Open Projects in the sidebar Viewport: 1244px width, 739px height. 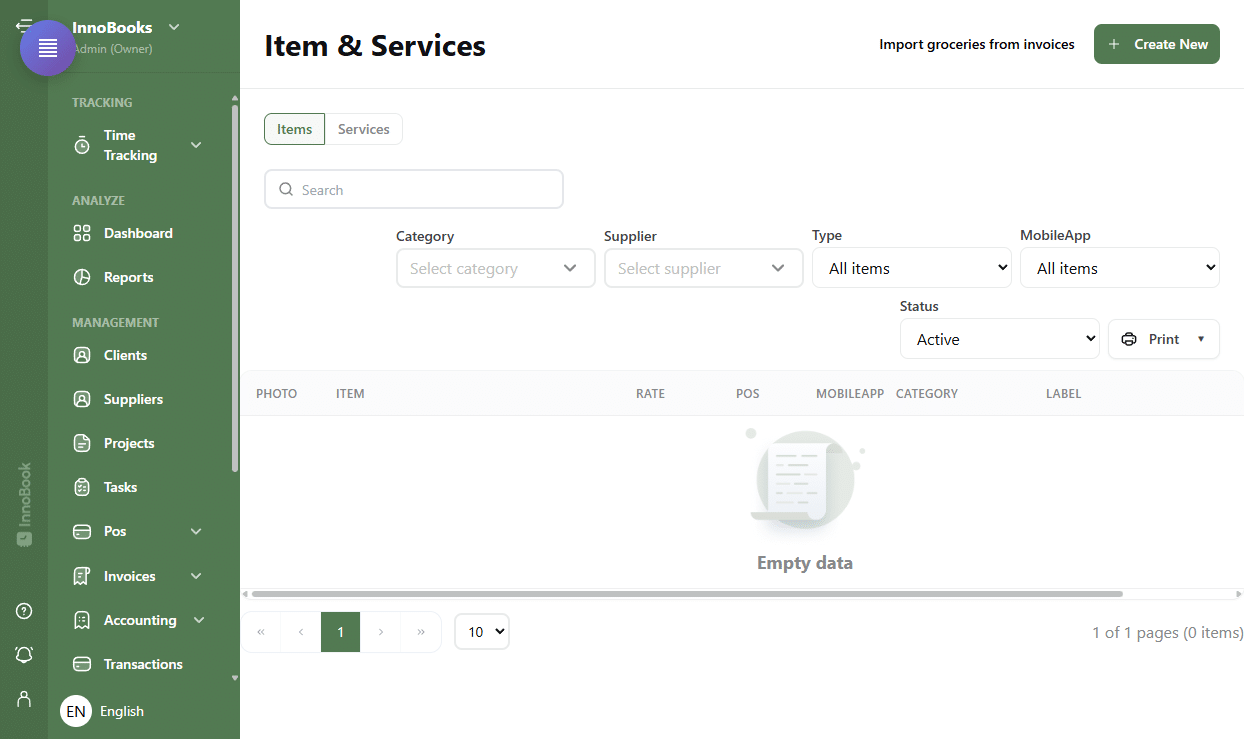pos(129,443)
